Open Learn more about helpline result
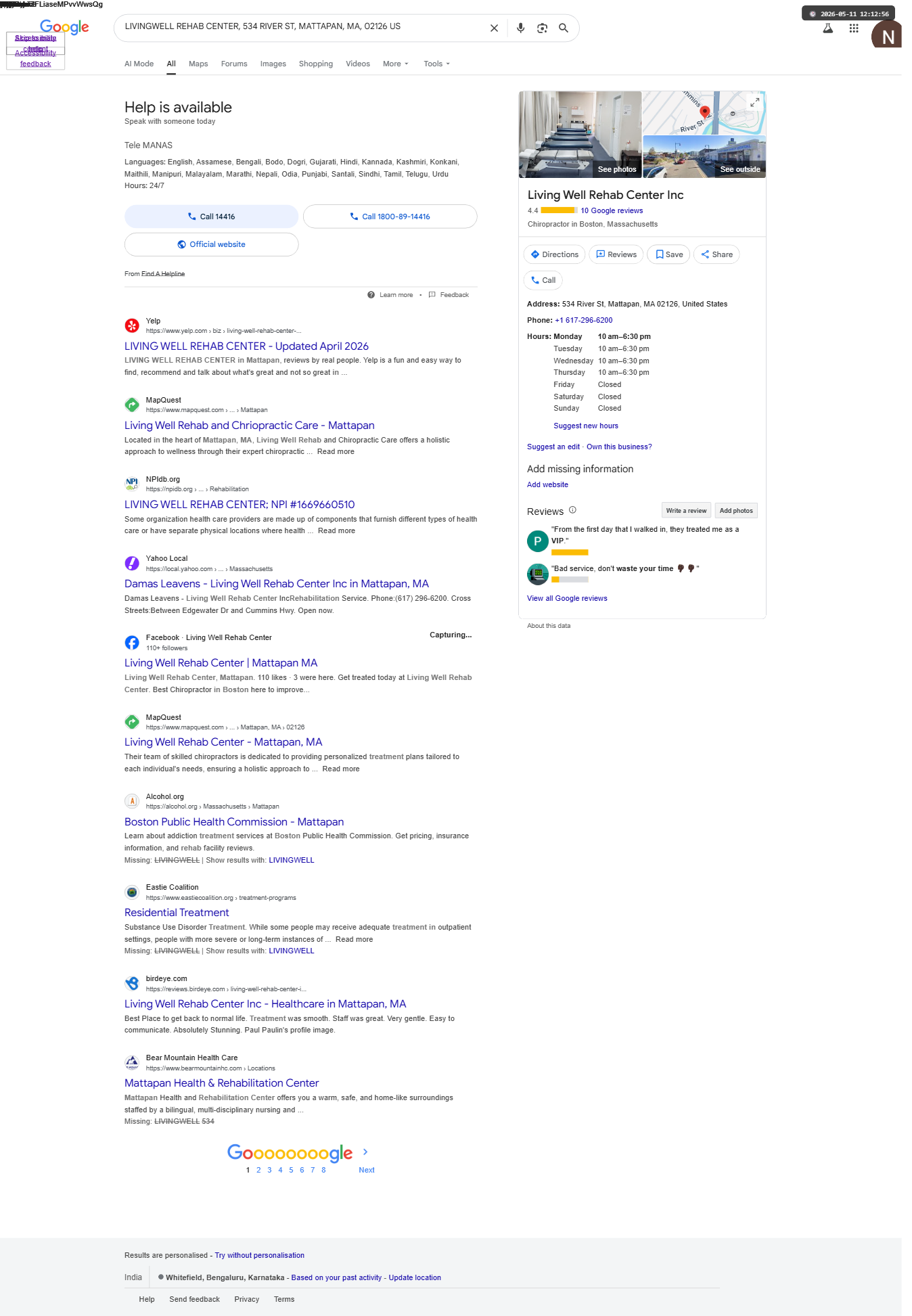 point(396,295)
